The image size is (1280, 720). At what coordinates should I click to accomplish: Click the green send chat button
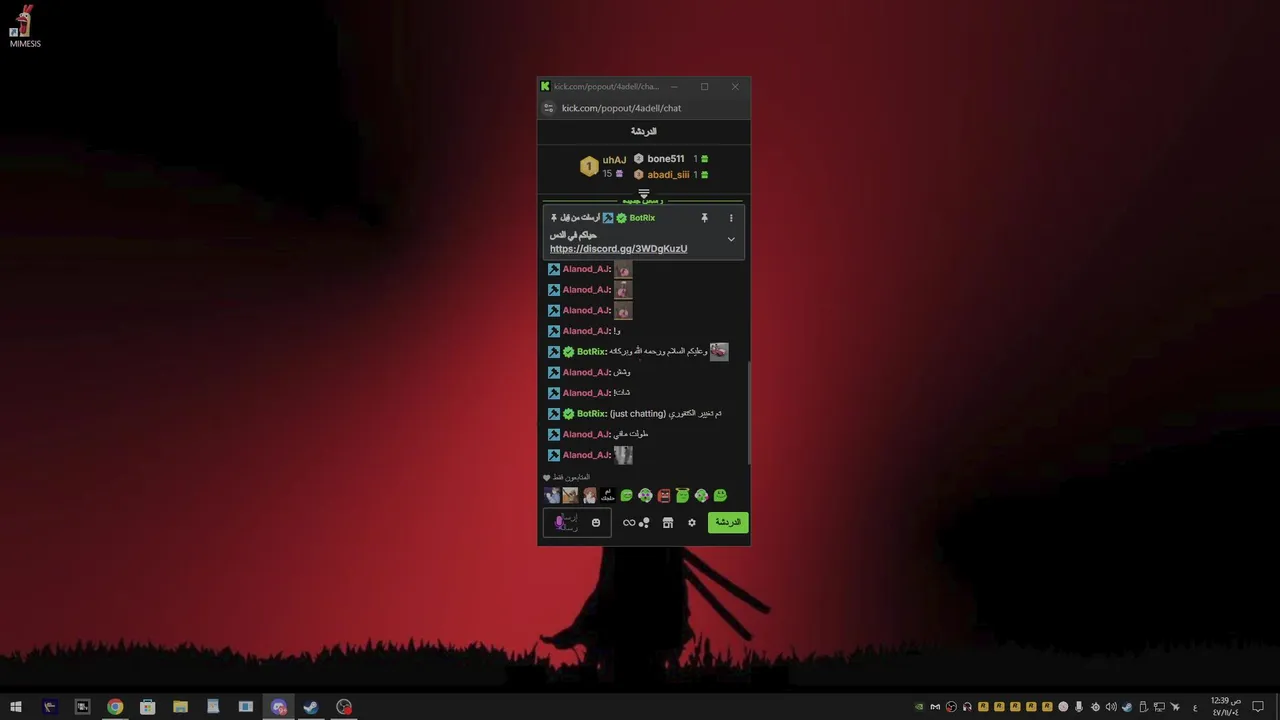point(728,522)
